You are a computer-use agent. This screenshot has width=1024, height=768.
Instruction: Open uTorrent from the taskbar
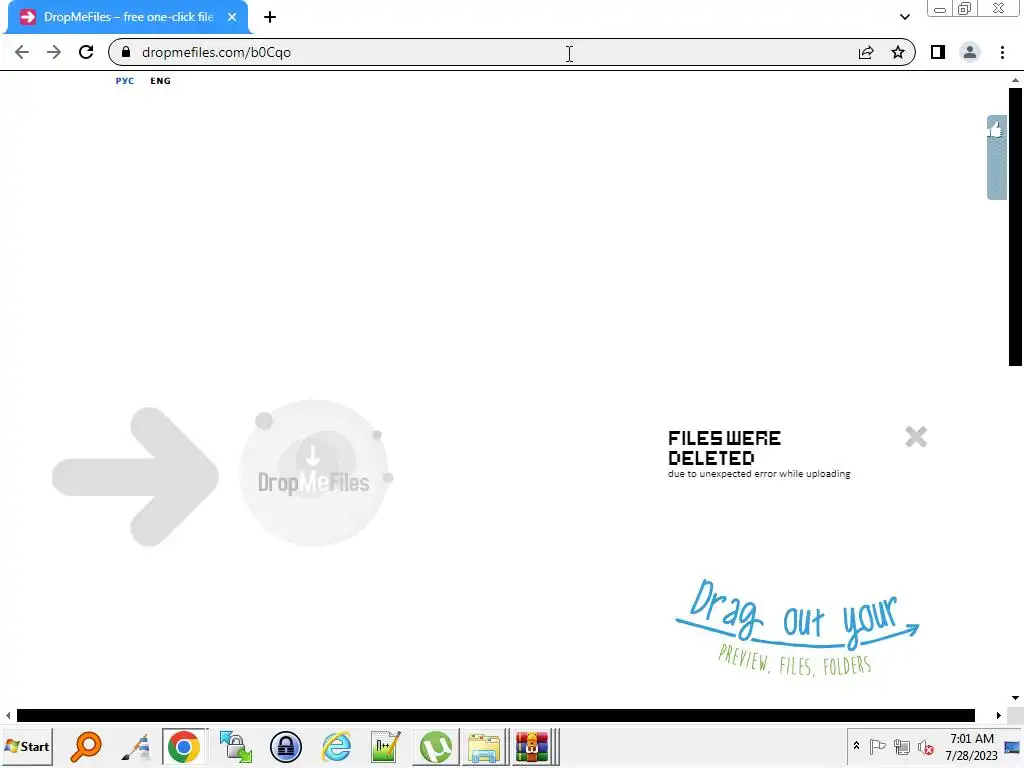click(x=436, y=747)
